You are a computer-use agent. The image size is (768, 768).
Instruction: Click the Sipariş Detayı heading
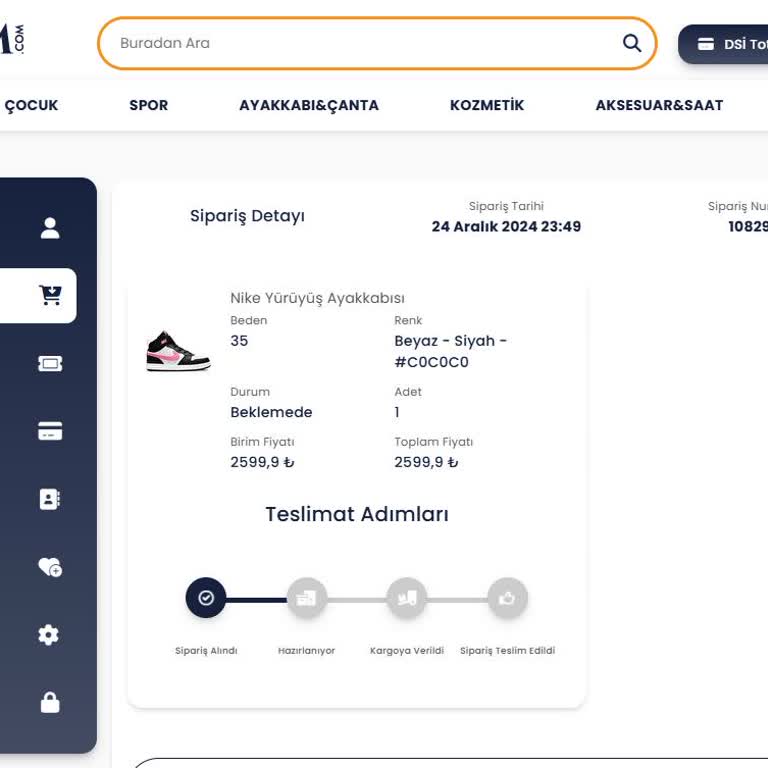[x=247, y=216]
